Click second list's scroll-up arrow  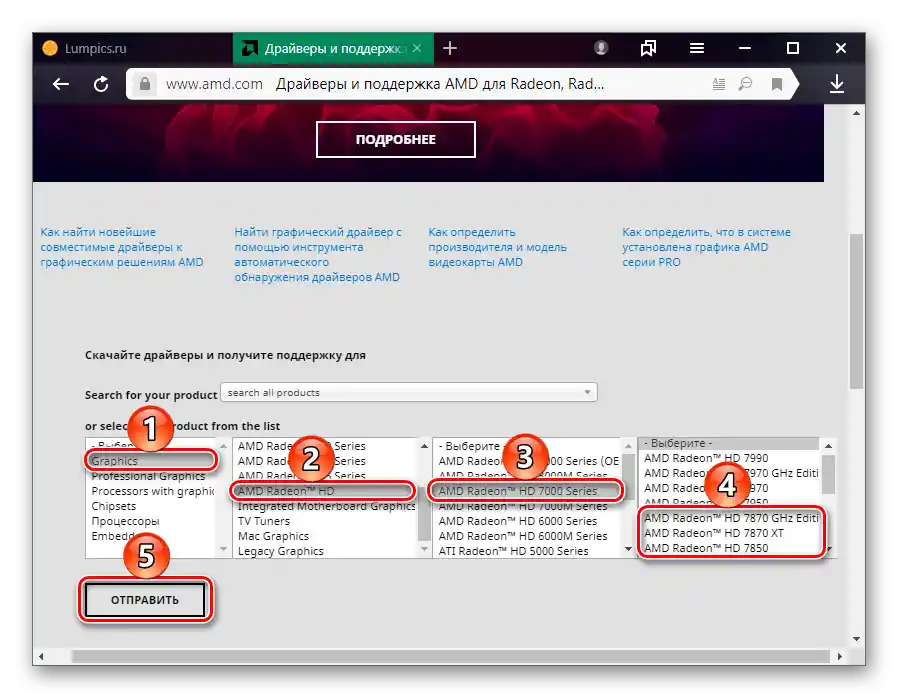[424, 446]
